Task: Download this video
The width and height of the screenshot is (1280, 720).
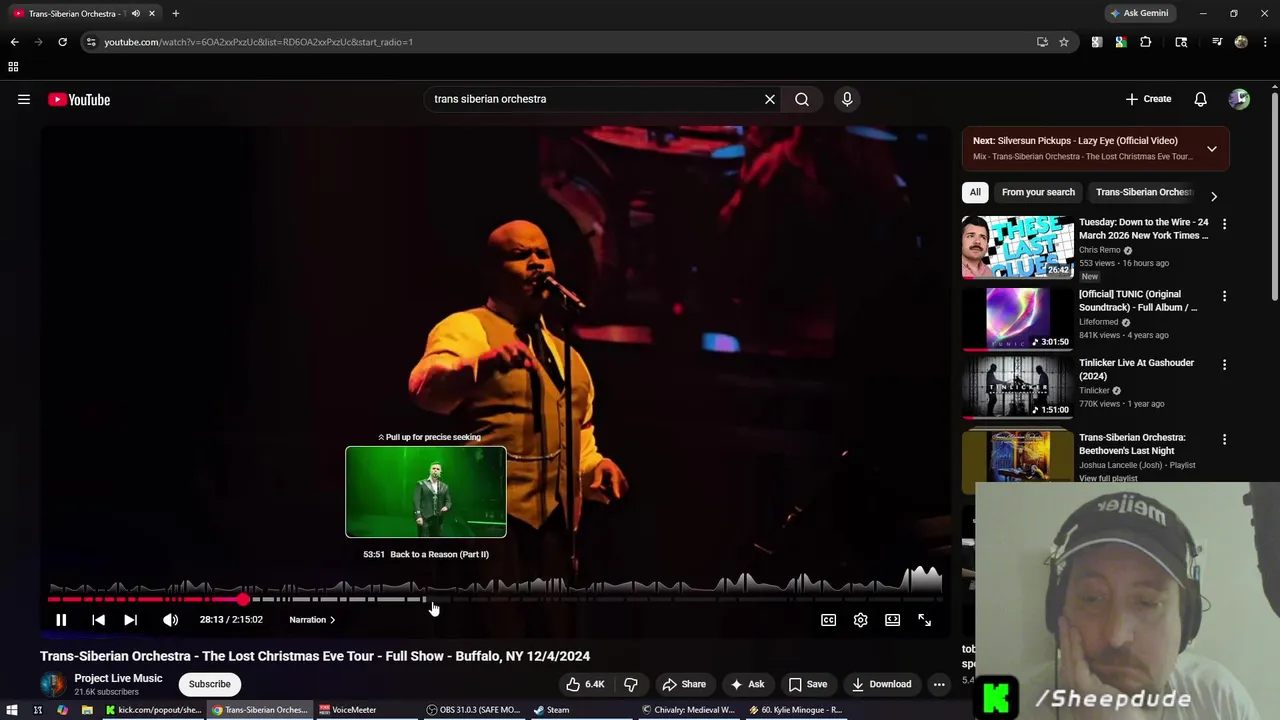Action: point(881,684)
